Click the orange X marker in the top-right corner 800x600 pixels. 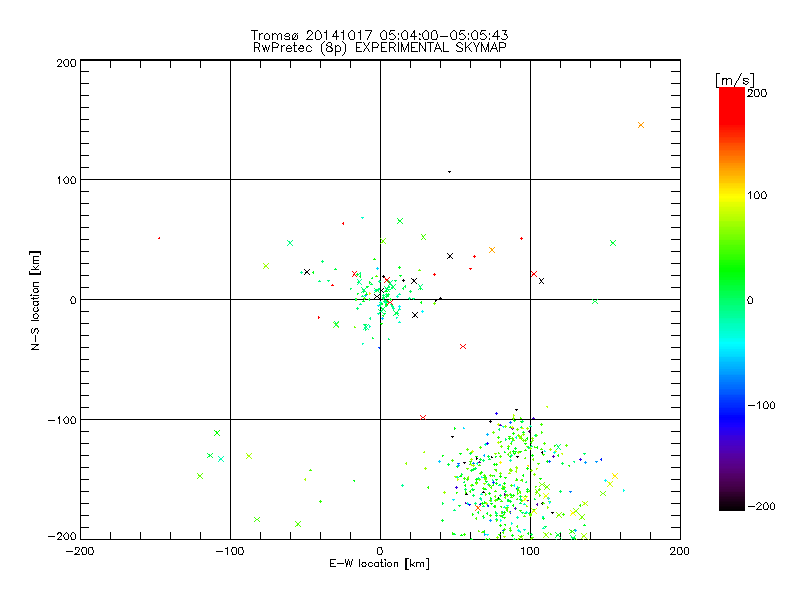click(x=641, y=125)
